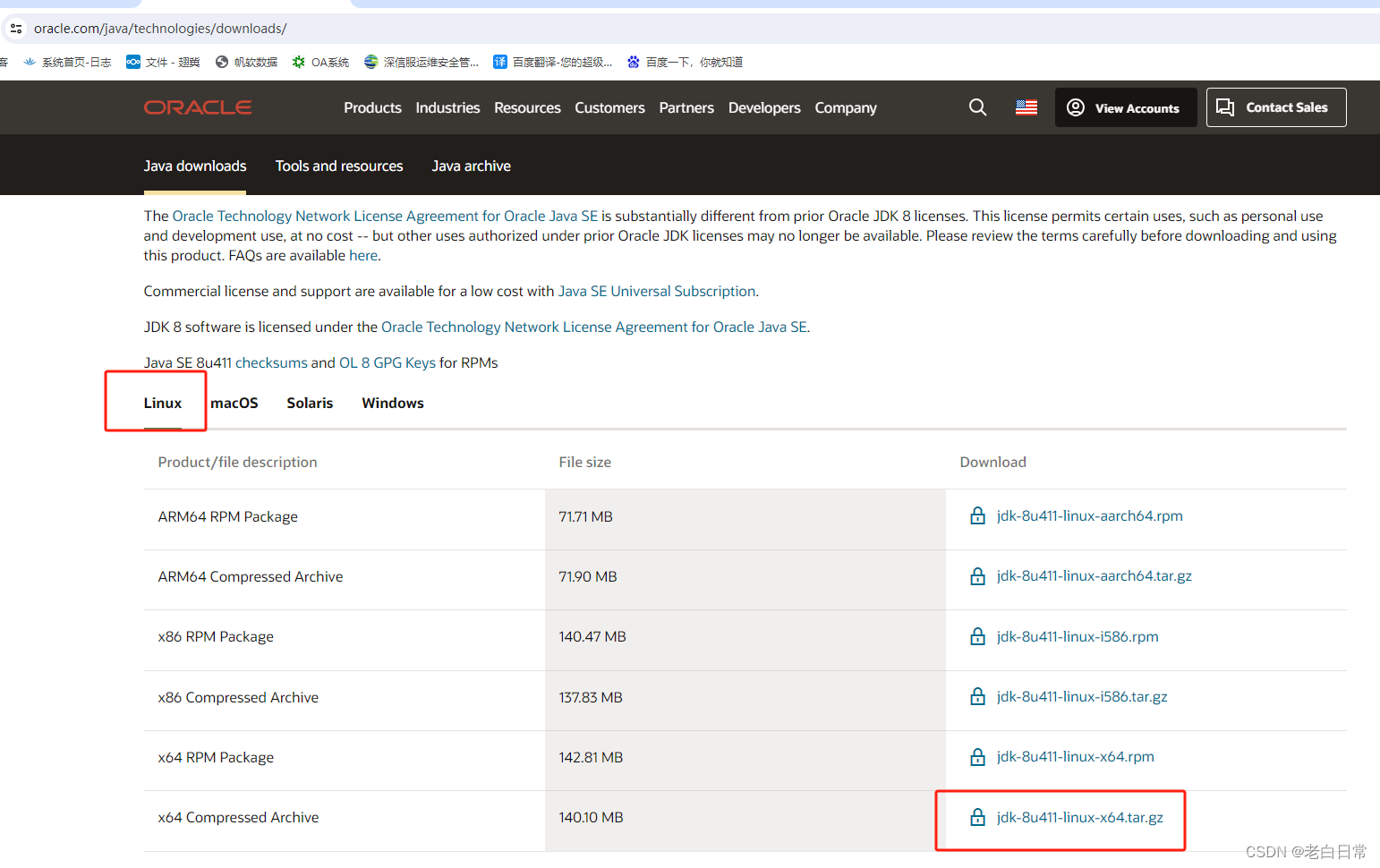Select the Java downloads tab
The width and height of the screenshot is (1380, 868).
pyautogui.click(x=195, y=166)
